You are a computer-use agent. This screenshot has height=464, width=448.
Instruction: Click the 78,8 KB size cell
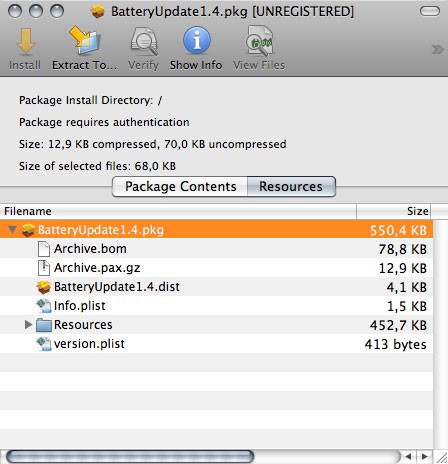click(403, 249)
